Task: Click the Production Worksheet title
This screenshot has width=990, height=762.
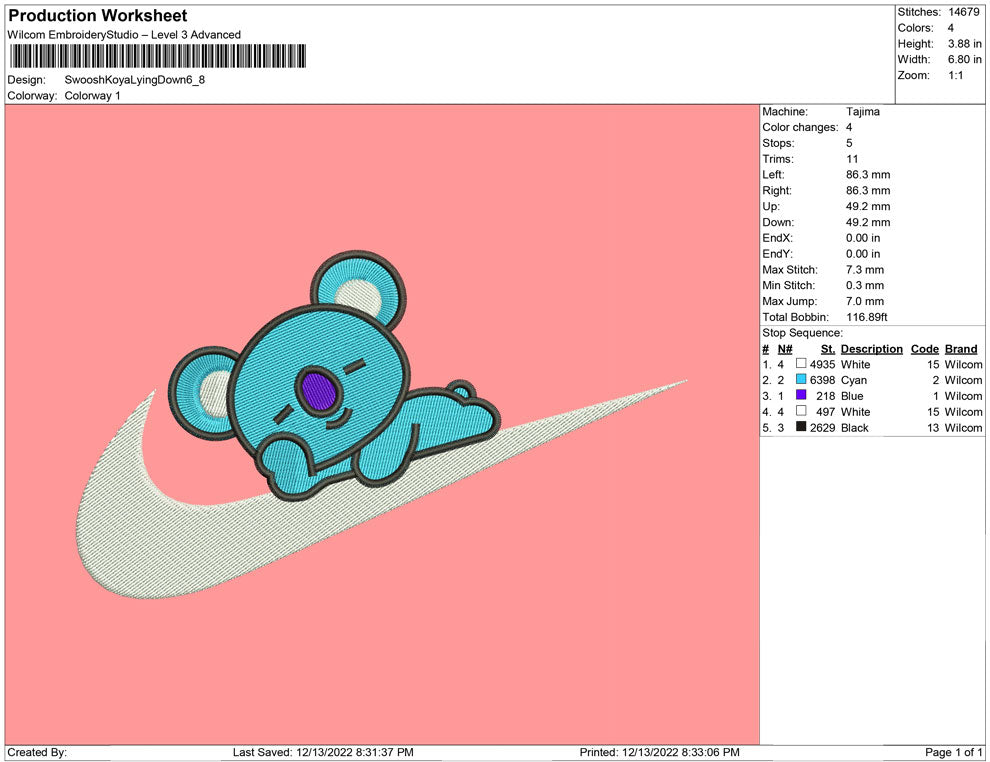Action: [98, 16]
